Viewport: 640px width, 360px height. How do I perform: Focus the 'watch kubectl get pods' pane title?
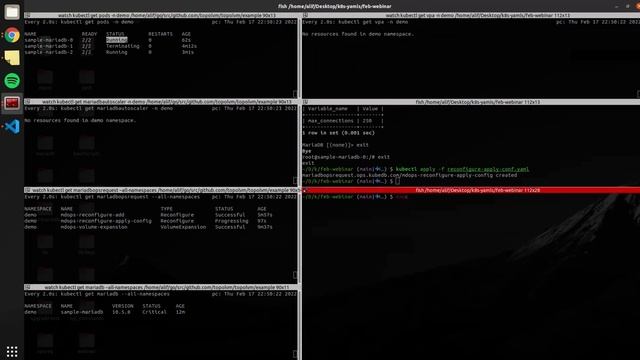coord(167,15)
